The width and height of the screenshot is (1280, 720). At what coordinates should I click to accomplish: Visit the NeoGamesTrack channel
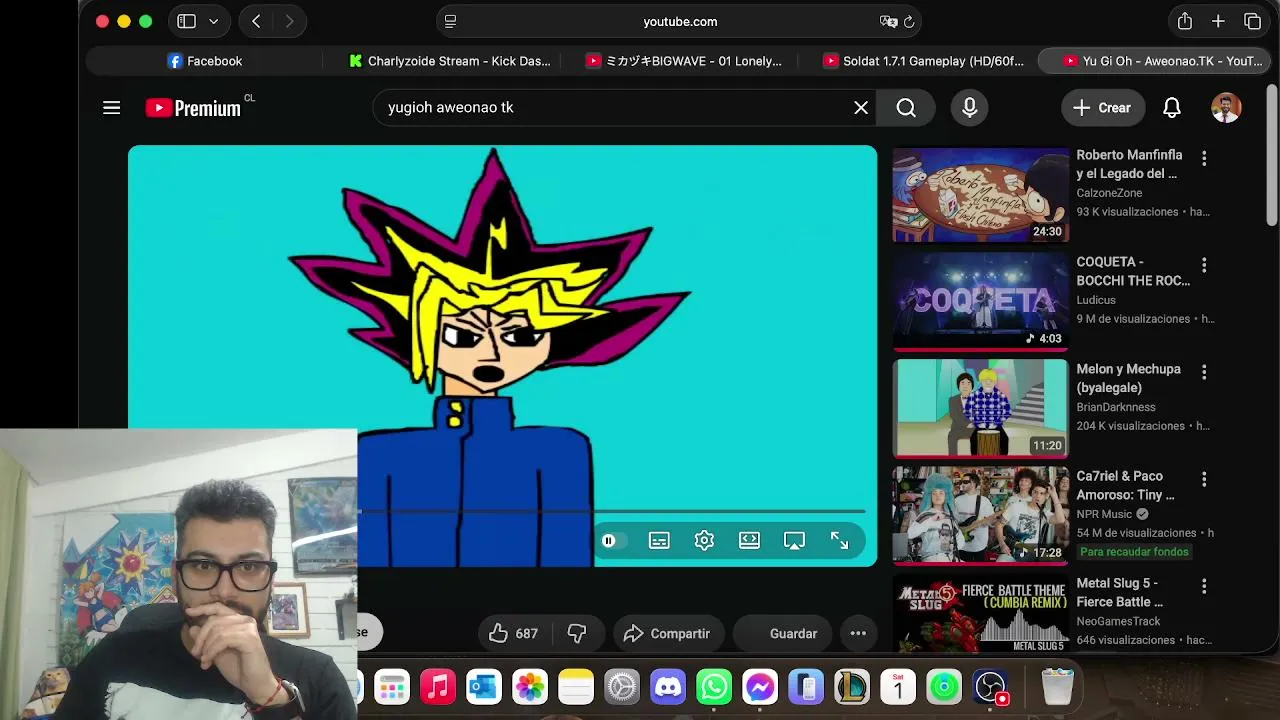coord(1118,621)
